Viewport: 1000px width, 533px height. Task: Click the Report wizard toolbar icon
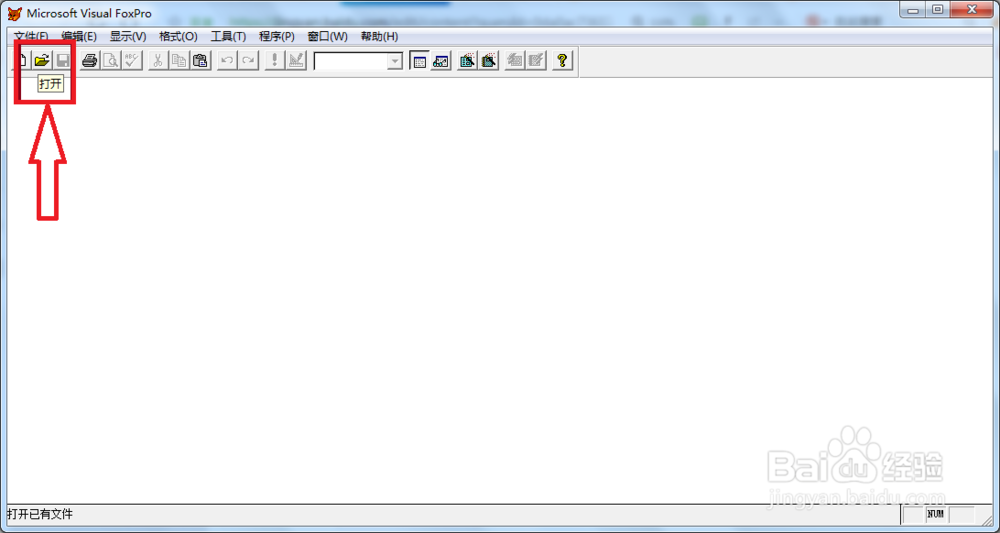[x=489, y=61]
